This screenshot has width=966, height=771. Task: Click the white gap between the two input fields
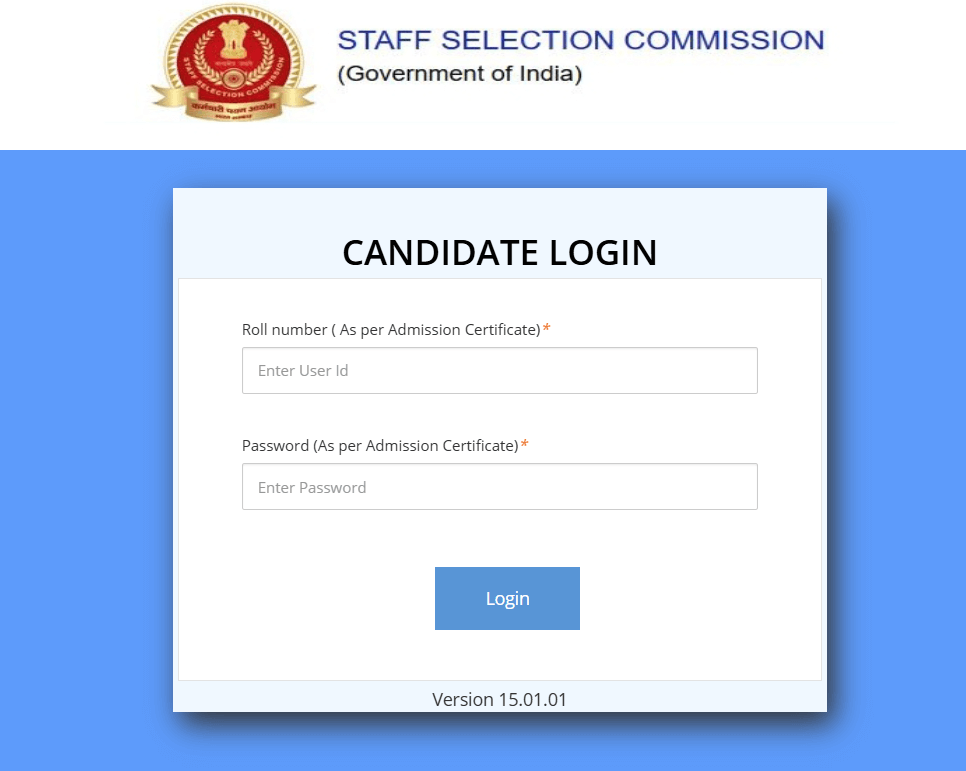(x=499, y=418)
